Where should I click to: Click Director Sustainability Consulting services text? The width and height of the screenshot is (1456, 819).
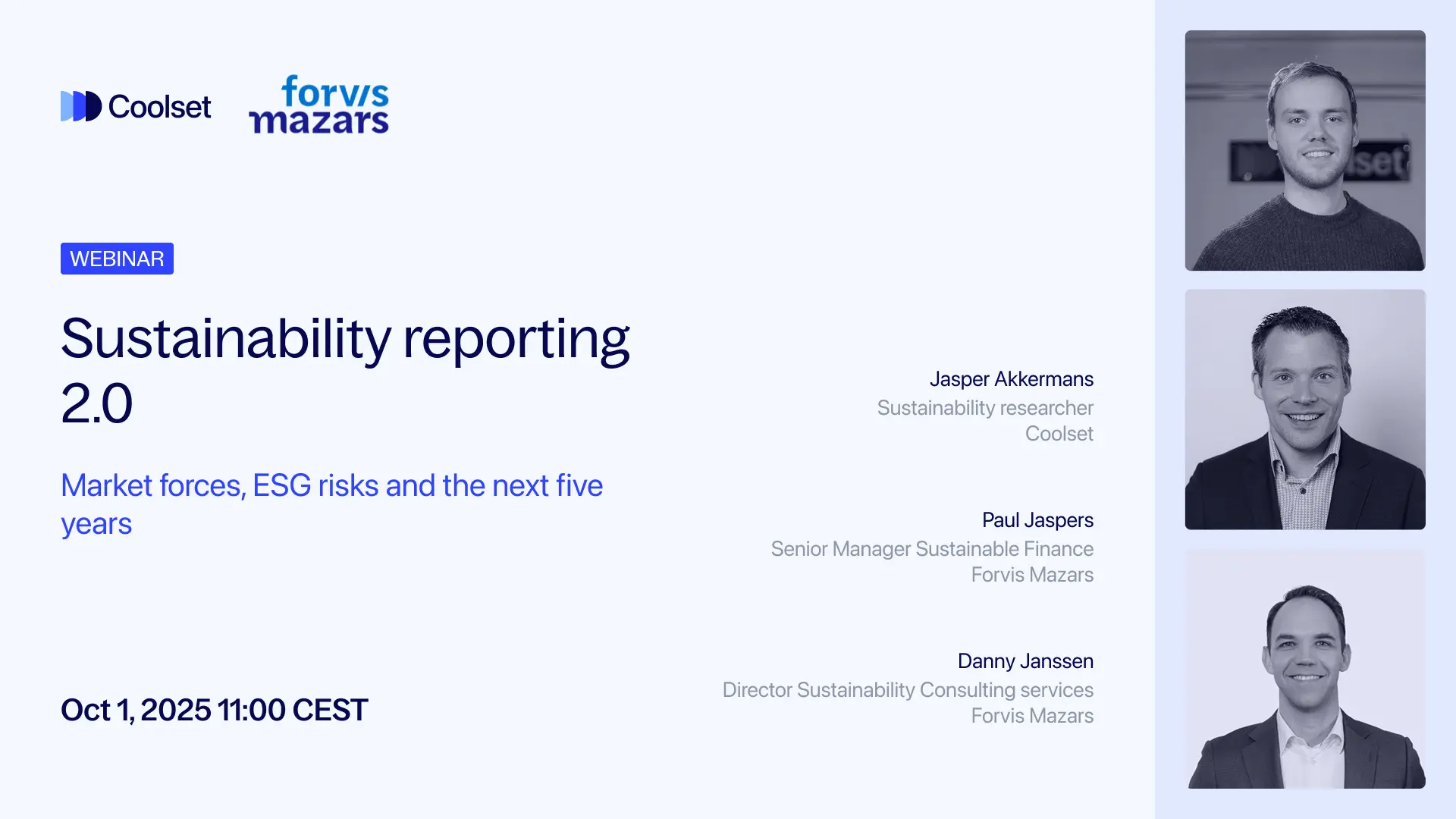pyautogui.click(x=908, y=690)
